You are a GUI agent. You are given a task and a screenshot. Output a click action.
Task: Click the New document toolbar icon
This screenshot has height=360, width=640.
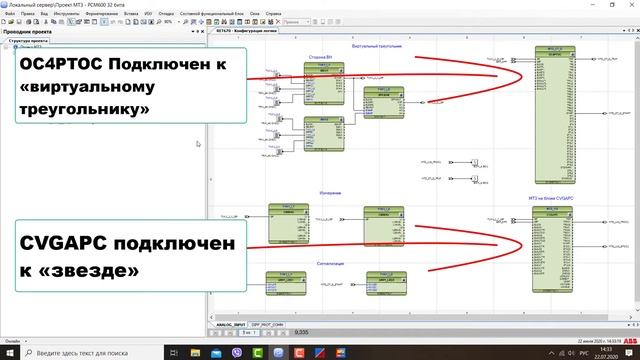pyautogui.click(x=4, y=22)
